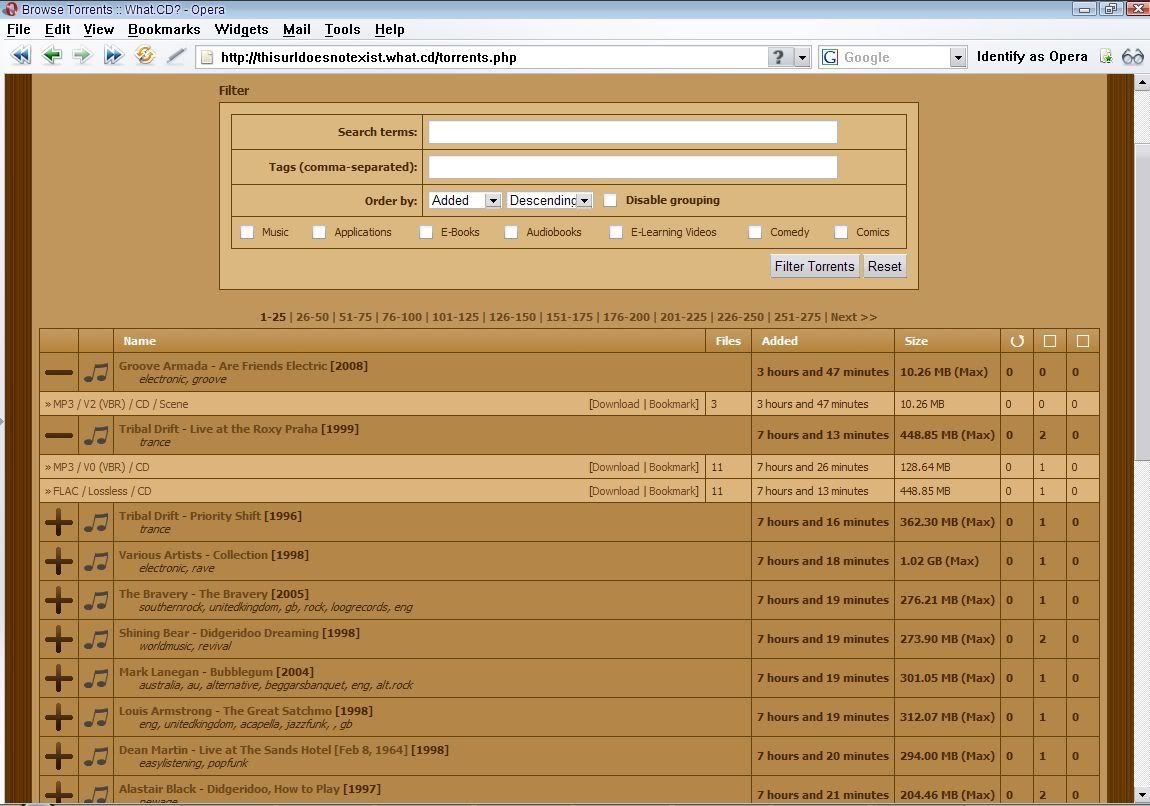Click music note icon for Dean Martin
This screenshot has height=806, width=1150.
point(95,756)
